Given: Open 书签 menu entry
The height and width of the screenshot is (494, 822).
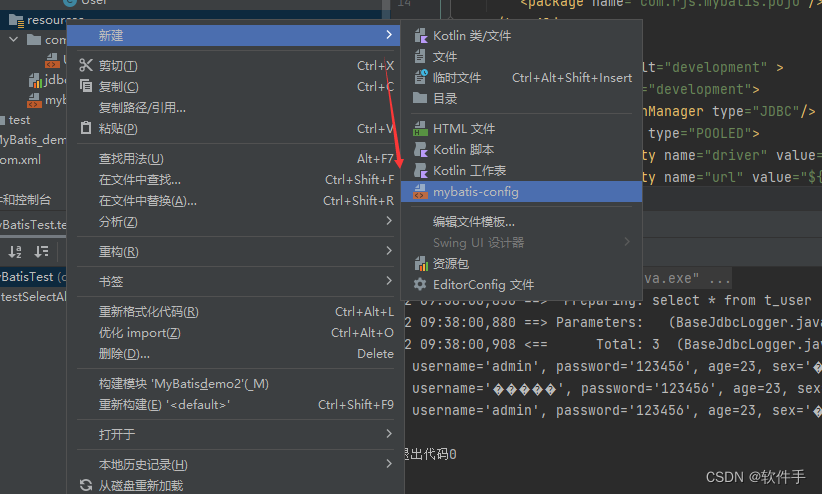Looking at the screenshot, I should tap(236, 281).
